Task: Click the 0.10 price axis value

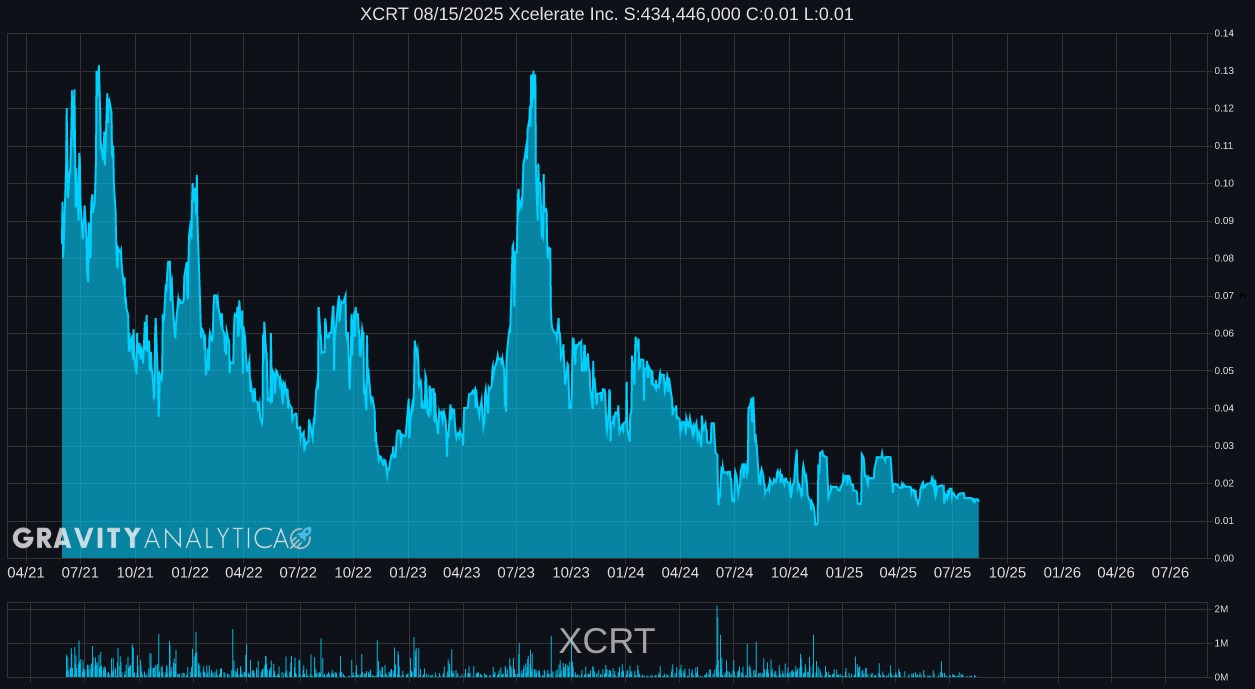Action: click(1223, 184)
